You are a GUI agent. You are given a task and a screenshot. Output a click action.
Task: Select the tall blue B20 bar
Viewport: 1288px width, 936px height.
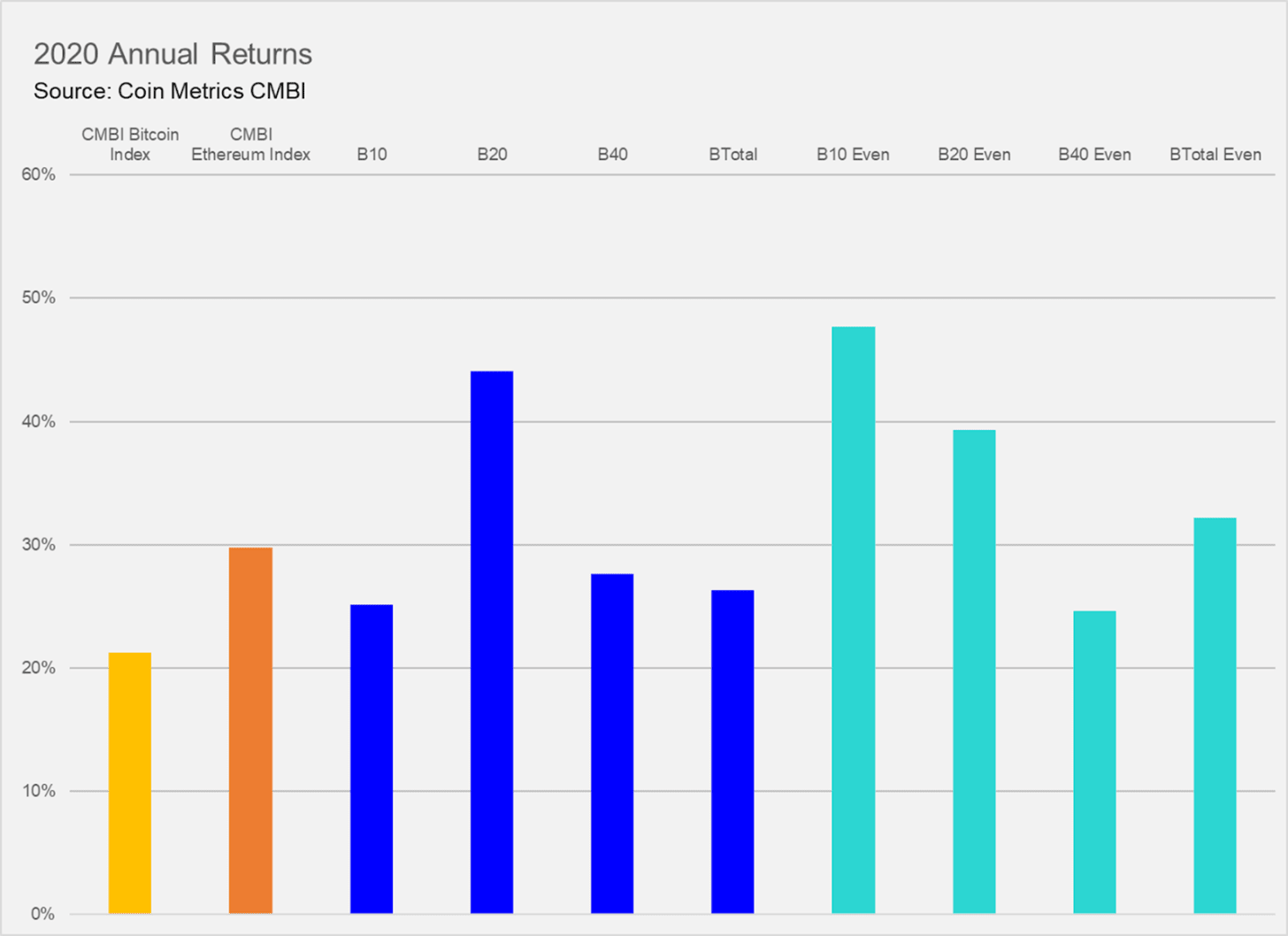[x=492, y=642]
